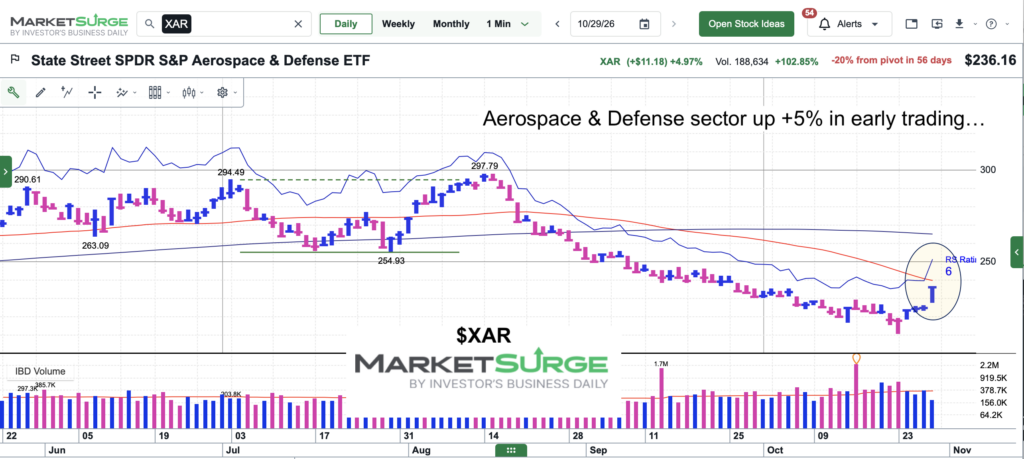The image size is (1024, 459).
Task: Go to the previous date arrow
Action: [558, 24]
